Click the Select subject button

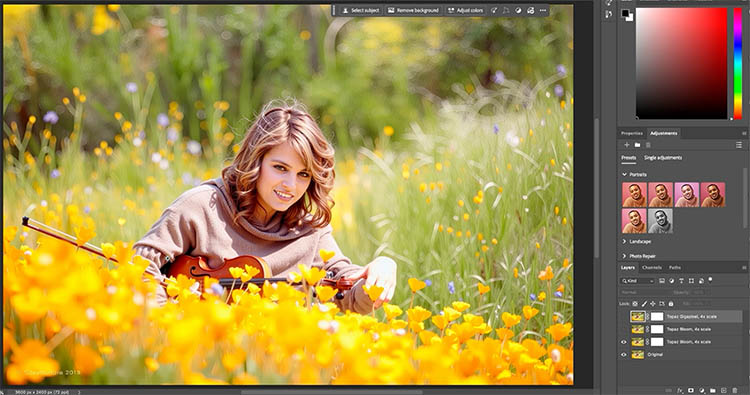coord(360,10)
